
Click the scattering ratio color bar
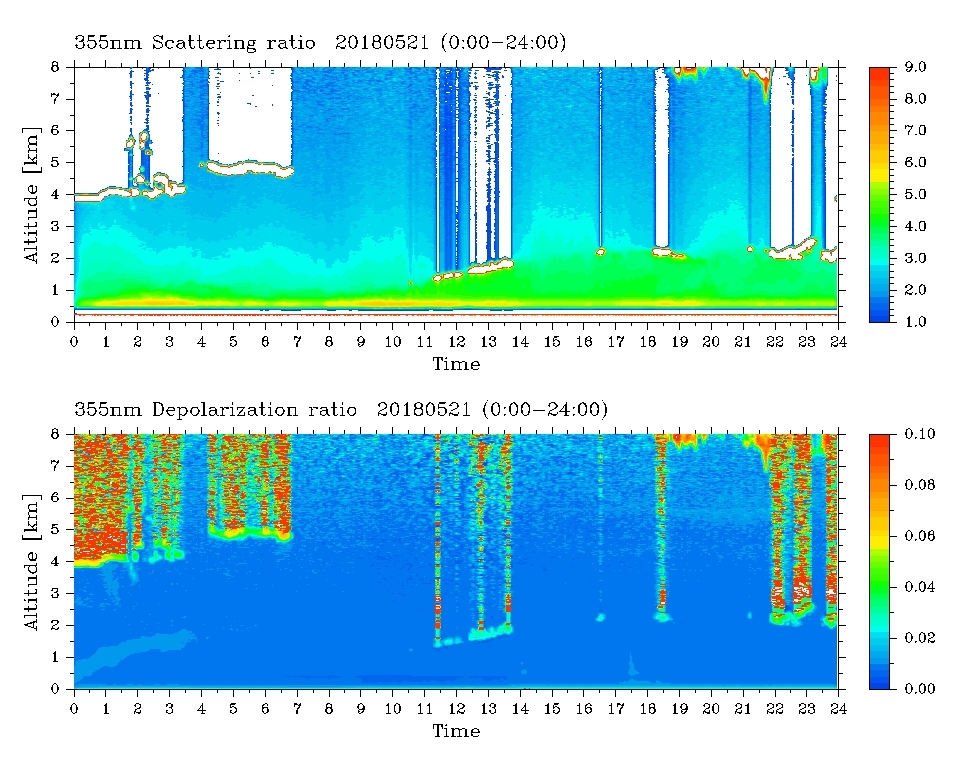click(x=879, y=195)
